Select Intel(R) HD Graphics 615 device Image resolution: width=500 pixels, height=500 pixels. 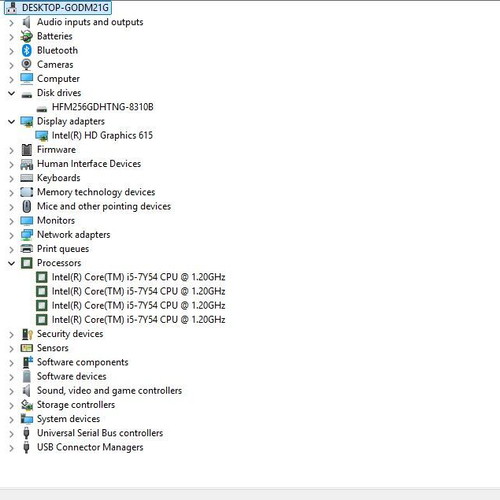pos(102,135)
